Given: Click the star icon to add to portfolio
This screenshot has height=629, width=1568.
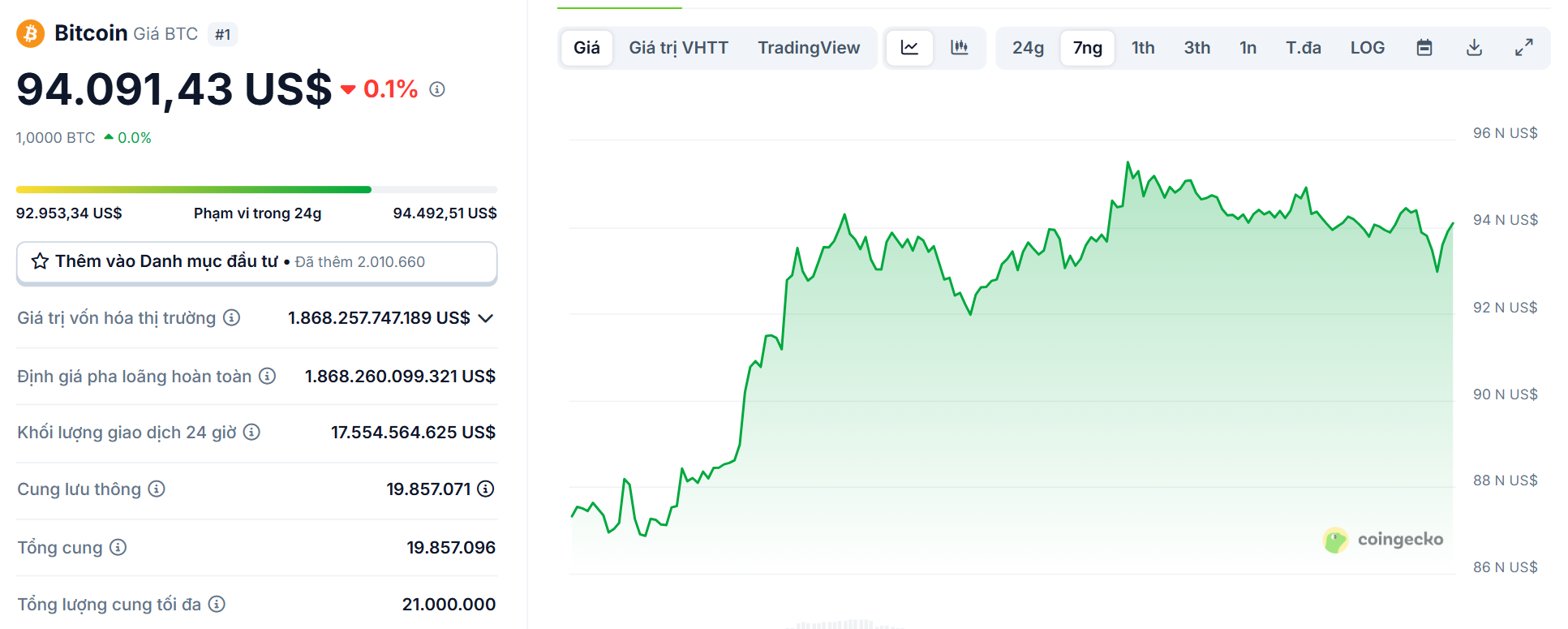Looking at the screenshot, I should point(40,261).
